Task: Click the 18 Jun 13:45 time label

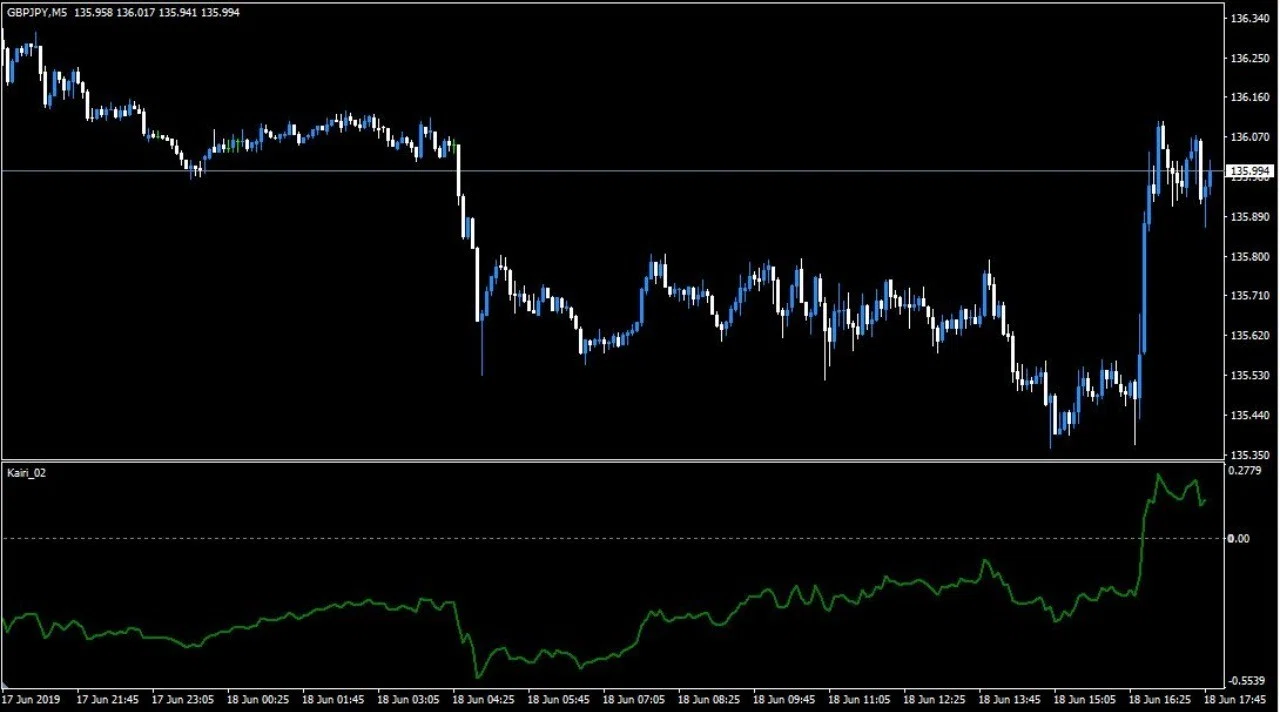Action: 1010,698
